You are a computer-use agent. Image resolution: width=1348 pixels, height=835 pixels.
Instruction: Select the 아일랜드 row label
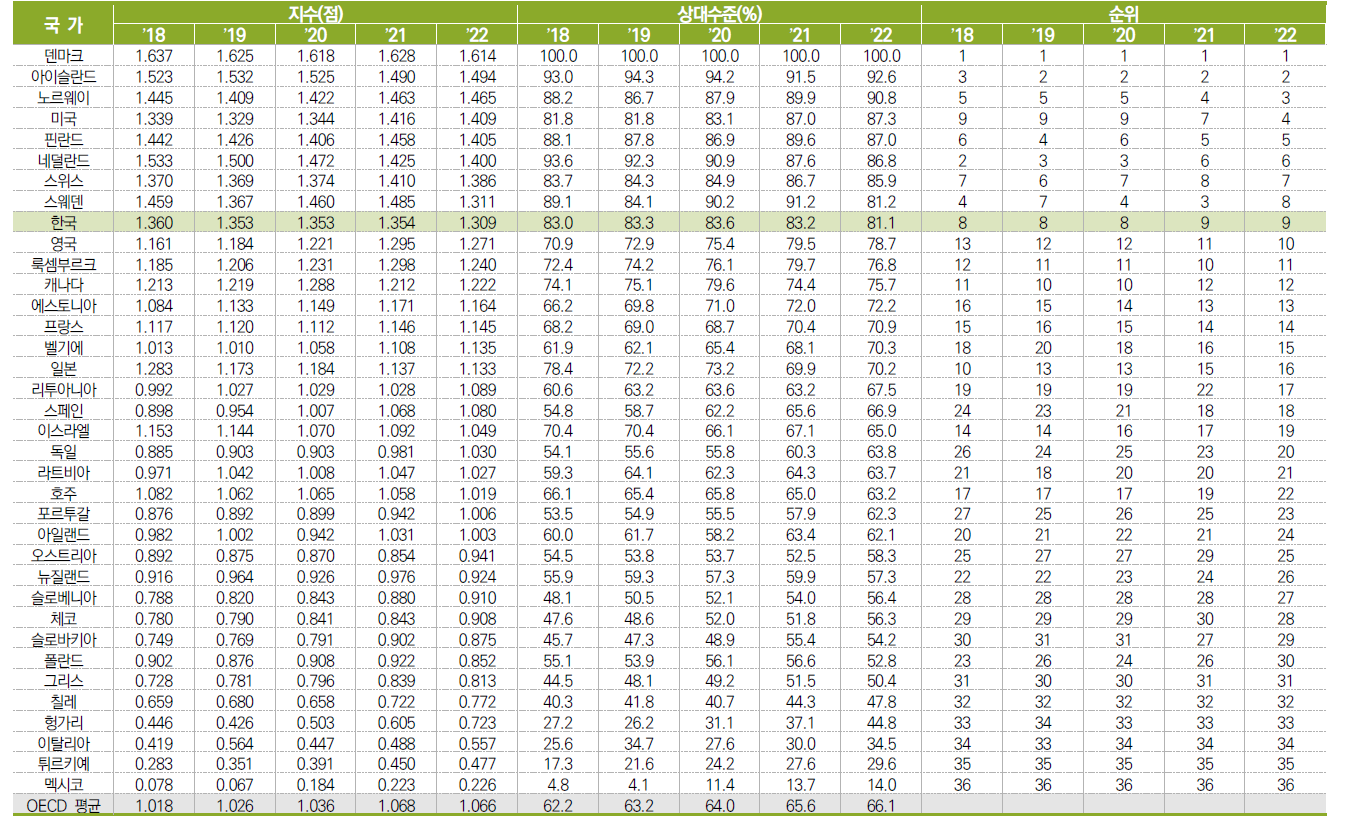(64, 534)
